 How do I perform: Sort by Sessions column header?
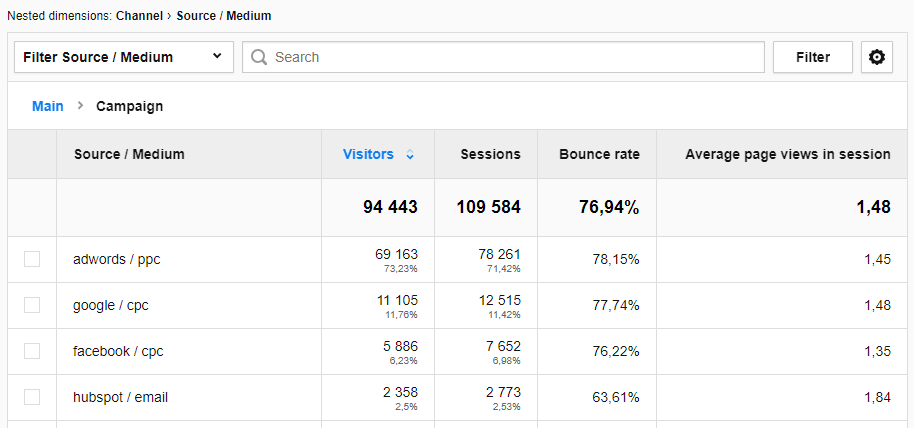tap(490, 154)
